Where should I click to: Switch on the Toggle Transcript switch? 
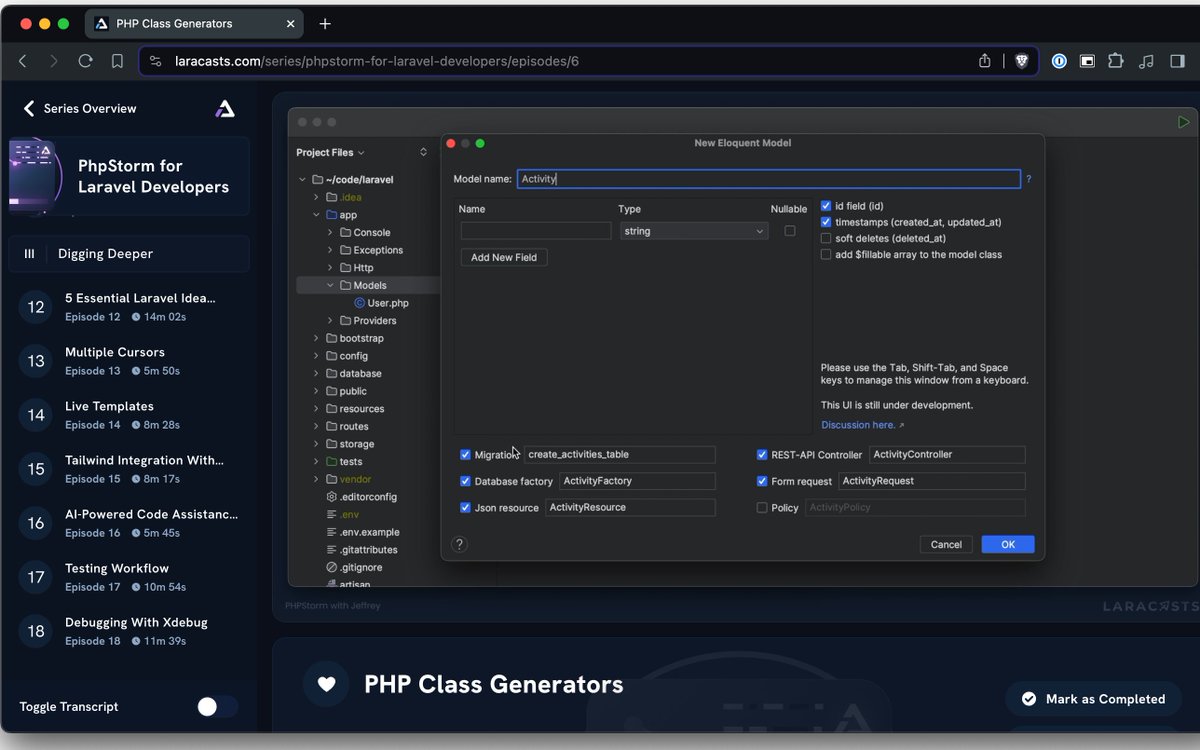217,707
